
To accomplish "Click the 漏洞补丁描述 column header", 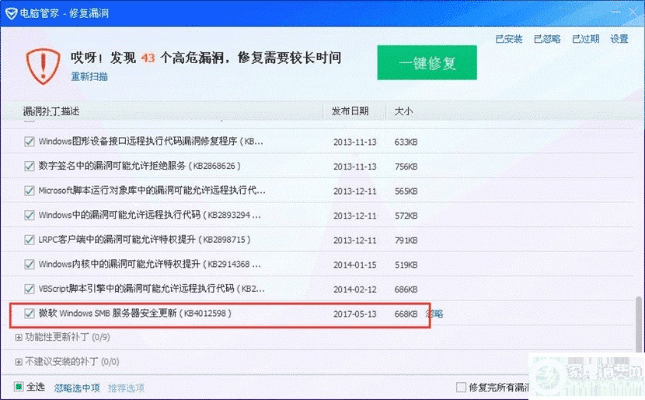I will click(x=51, y=111).
